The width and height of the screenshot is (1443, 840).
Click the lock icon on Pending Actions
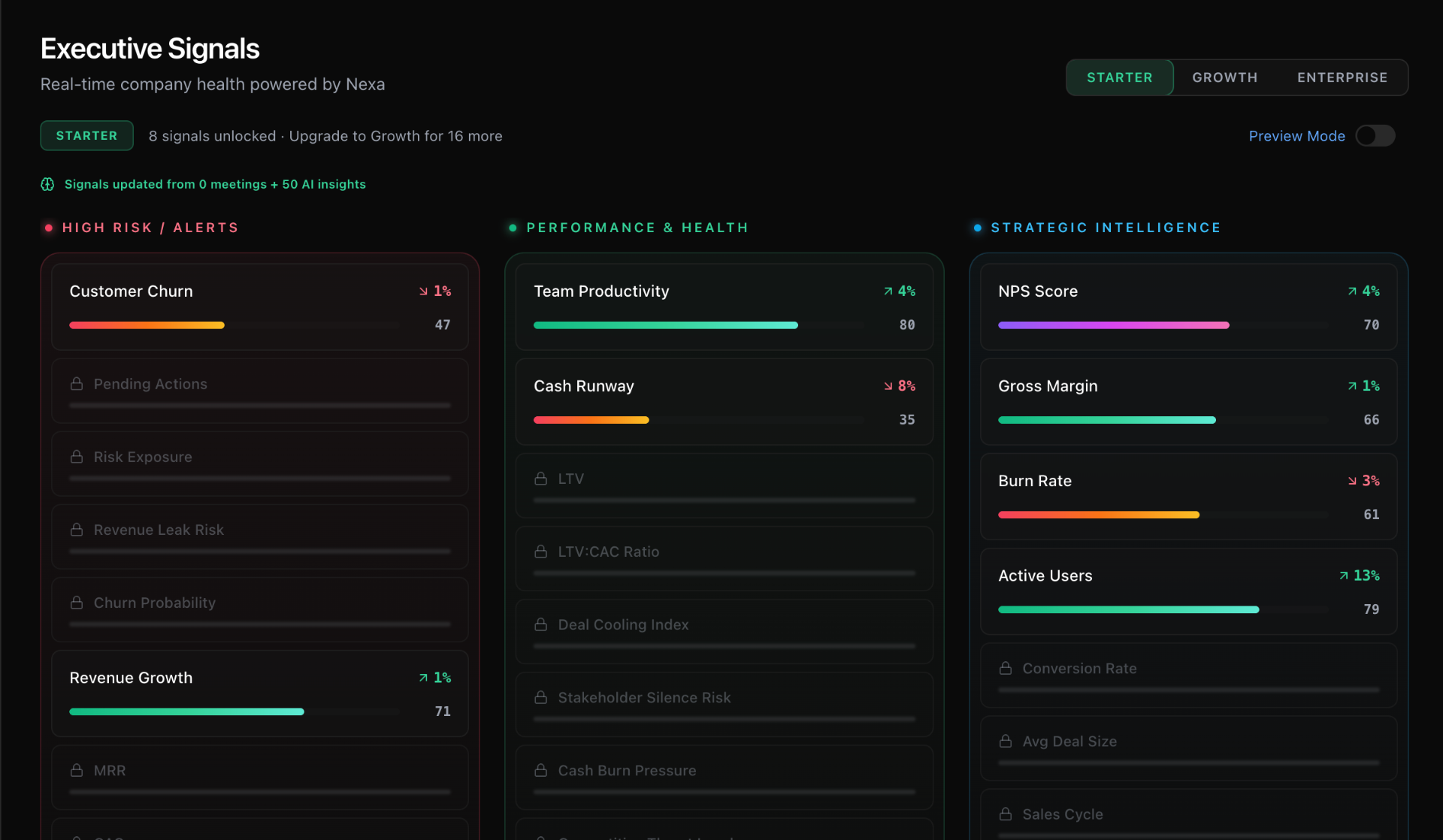coord(77,384)
